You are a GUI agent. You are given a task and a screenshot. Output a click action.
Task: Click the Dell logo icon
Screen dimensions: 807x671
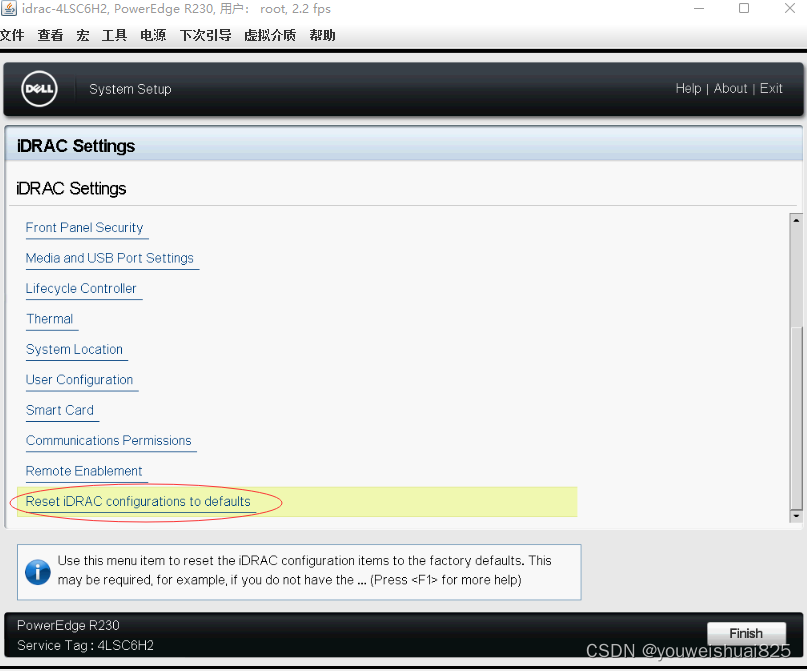click(39, 89)
